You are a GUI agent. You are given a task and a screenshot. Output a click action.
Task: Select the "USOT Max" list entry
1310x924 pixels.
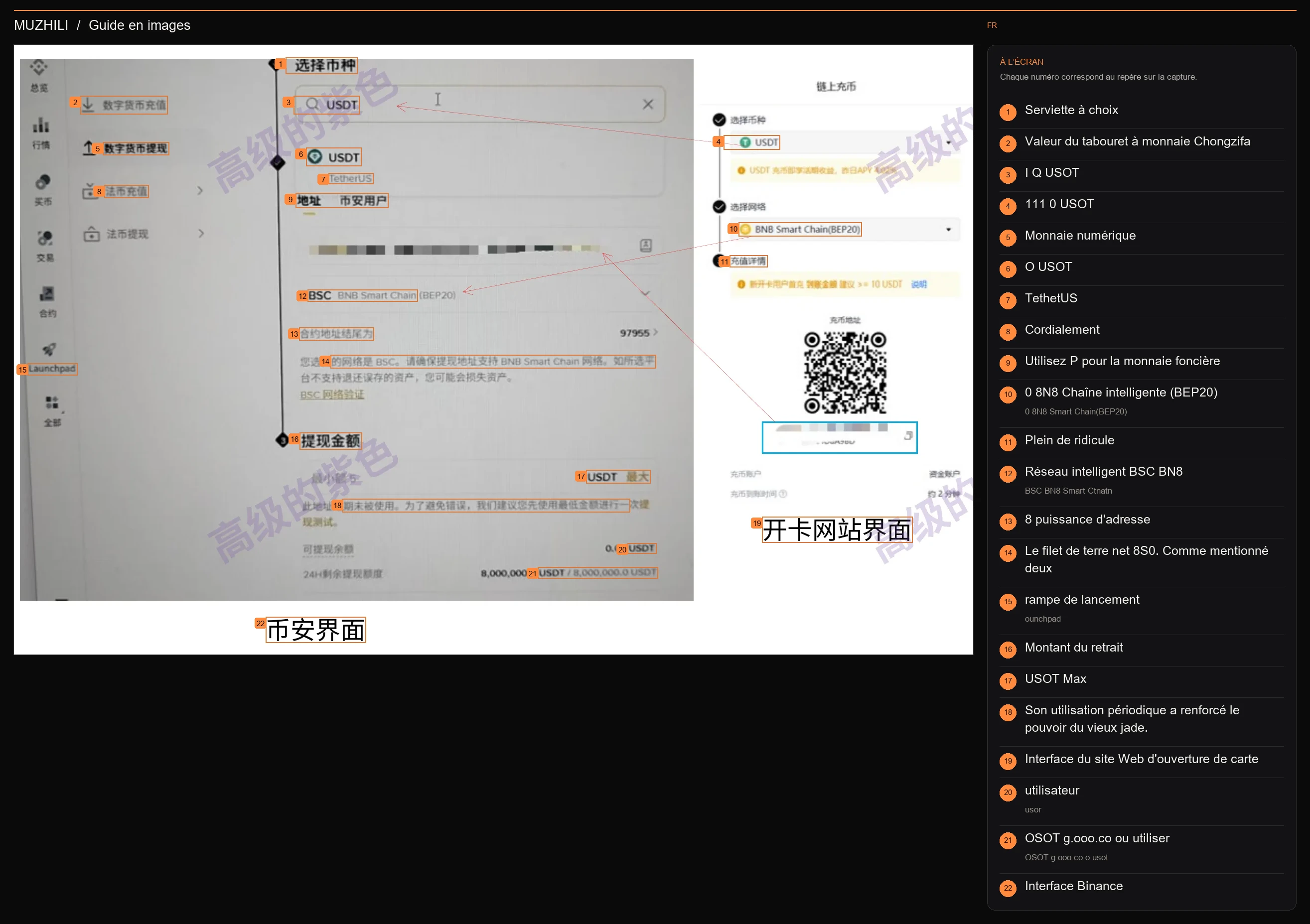click(1141, 679)
